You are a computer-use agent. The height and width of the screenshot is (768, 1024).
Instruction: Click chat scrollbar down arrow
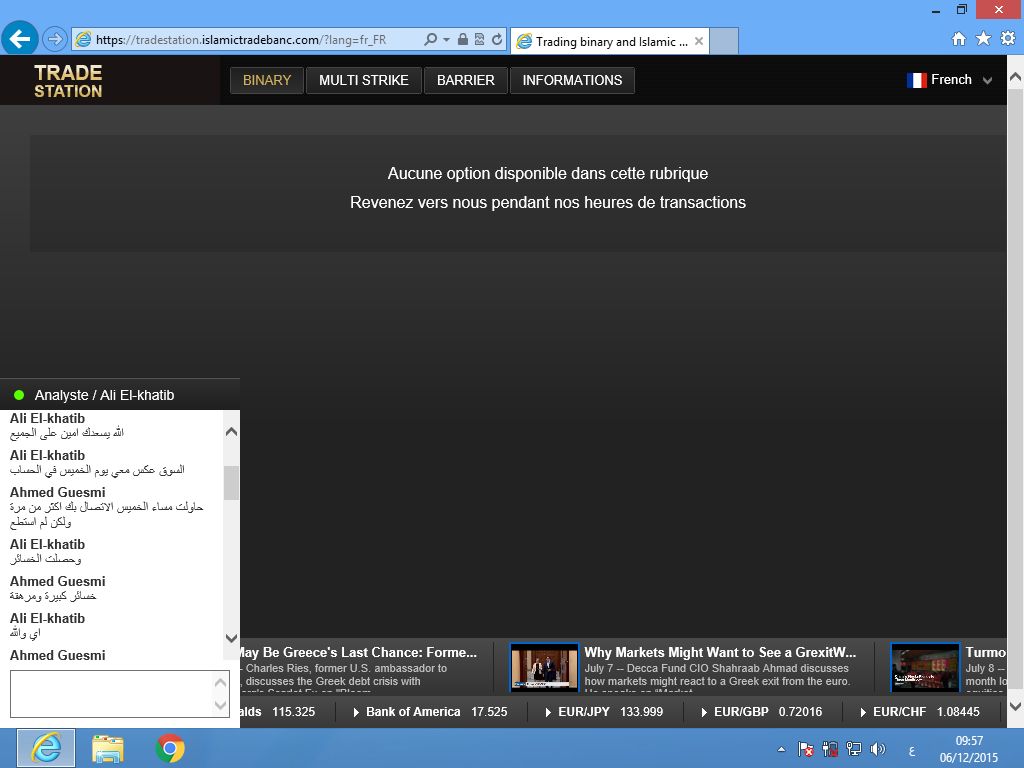[x=231, y=638]
